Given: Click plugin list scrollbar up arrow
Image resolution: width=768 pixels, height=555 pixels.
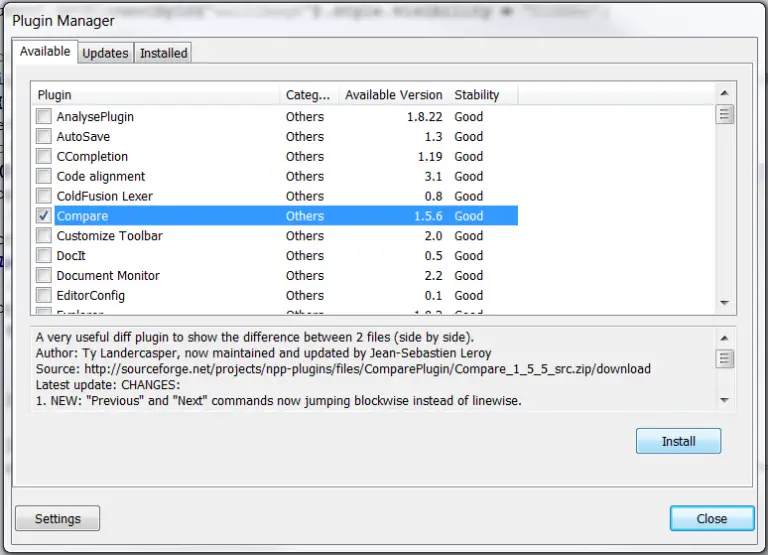Looking at the screenshot, I should point(725,93).
